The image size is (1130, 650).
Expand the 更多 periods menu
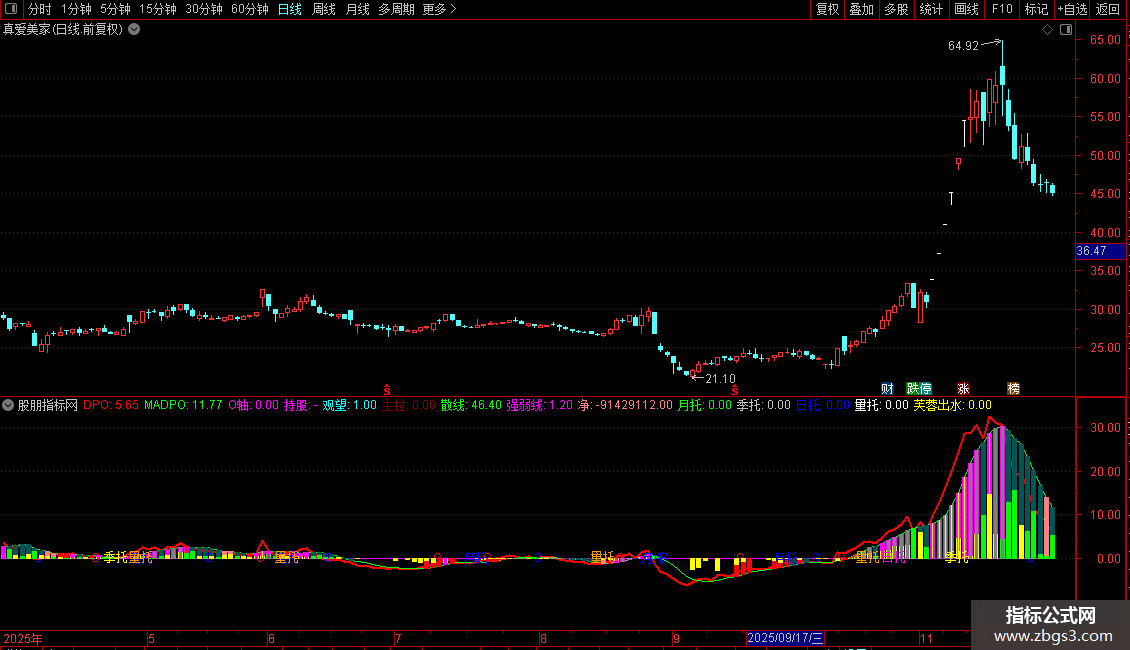[439, 9]
